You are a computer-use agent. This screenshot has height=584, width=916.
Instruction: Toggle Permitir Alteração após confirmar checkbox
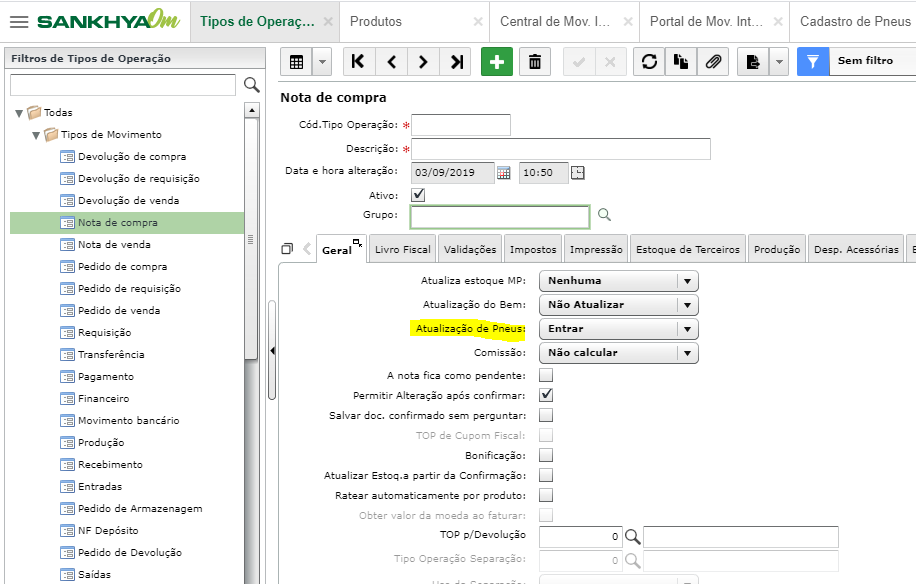[x=546, y=395]
